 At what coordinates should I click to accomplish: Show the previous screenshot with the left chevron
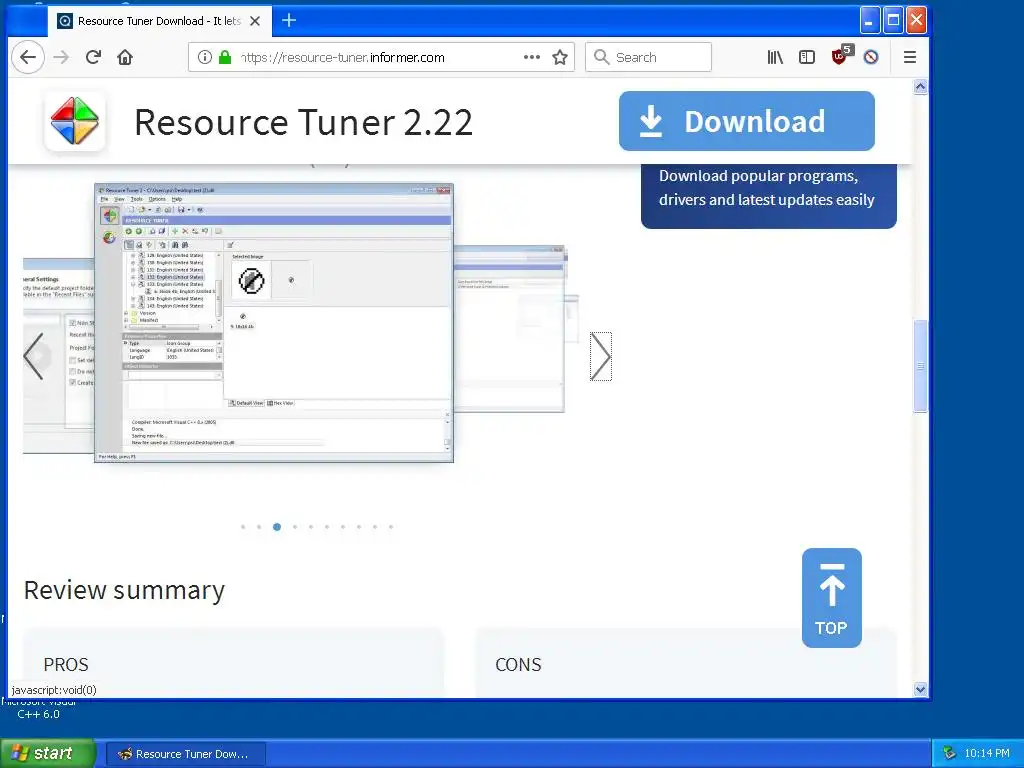click(x=33, y=357)
